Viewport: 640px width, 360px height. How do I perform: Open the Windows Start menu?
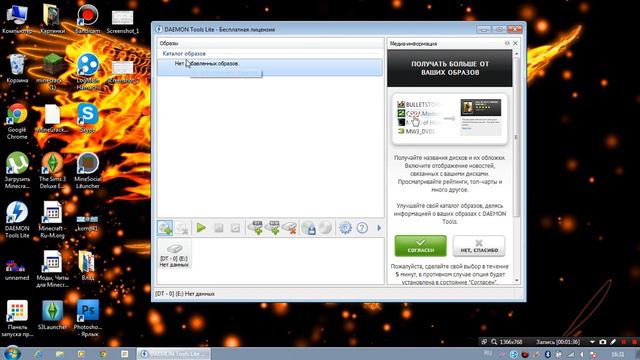(12, 353)
